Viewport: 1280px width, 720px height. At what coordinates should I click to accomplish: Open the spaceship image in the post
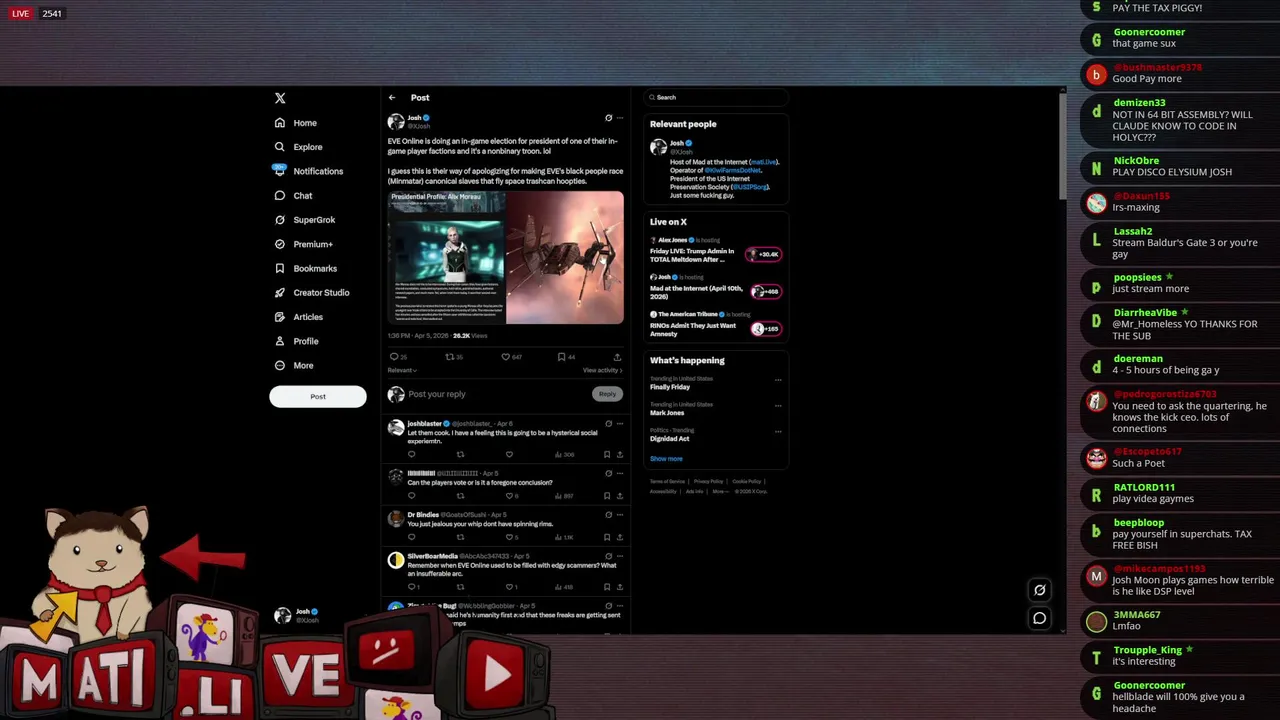coord(565,258)
